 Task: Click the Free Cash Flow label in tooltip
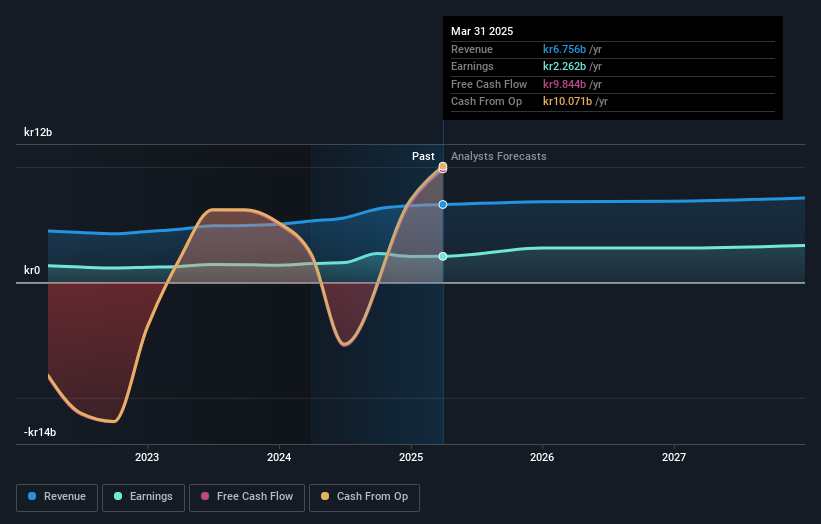pyautogui.click(x=489, y=84)
